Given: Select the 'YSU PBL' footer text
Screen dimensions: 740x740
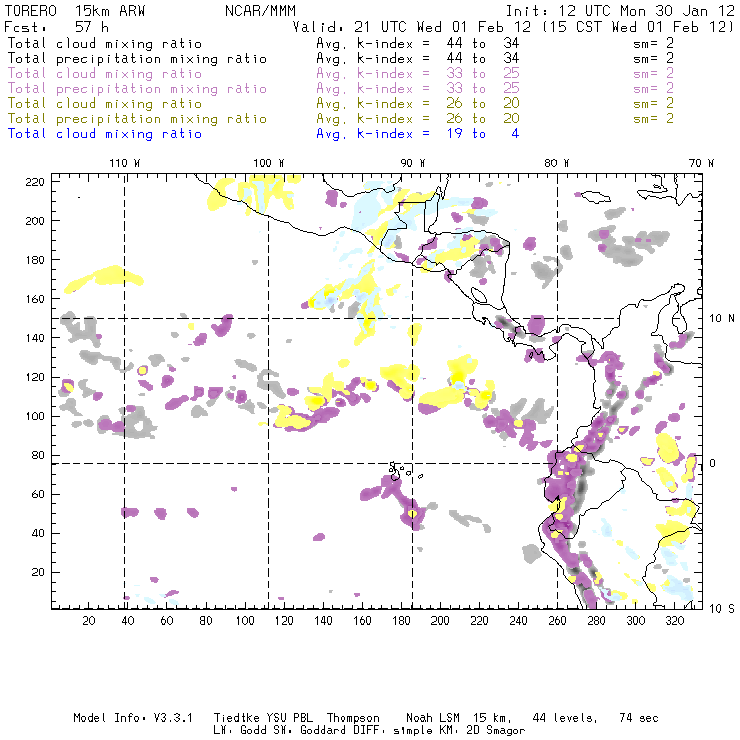Looking at the screenshot, I should 289,718.
